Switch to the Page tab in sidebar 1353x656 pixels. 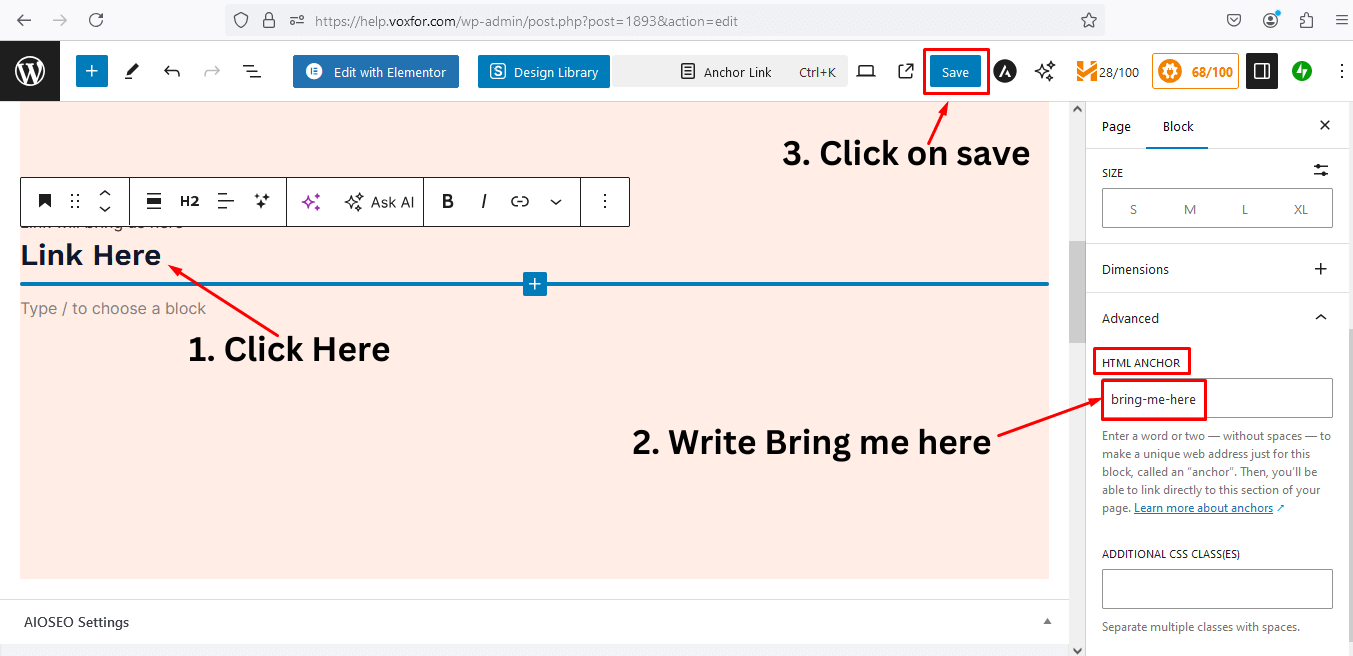(1115, 126)
